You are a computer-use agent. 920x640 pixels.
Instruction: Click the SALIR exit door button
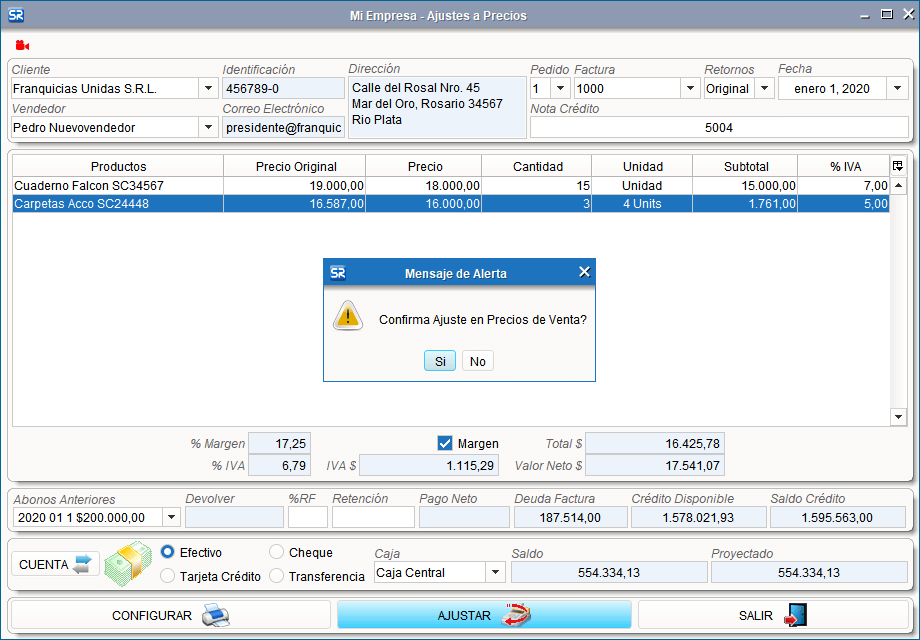tap(773, 615)
